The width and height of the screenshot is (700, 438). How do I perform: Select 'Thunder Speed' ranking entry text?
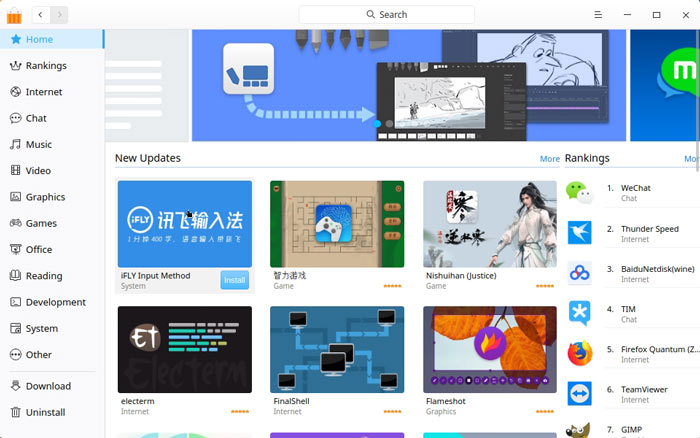coord(650,229)
